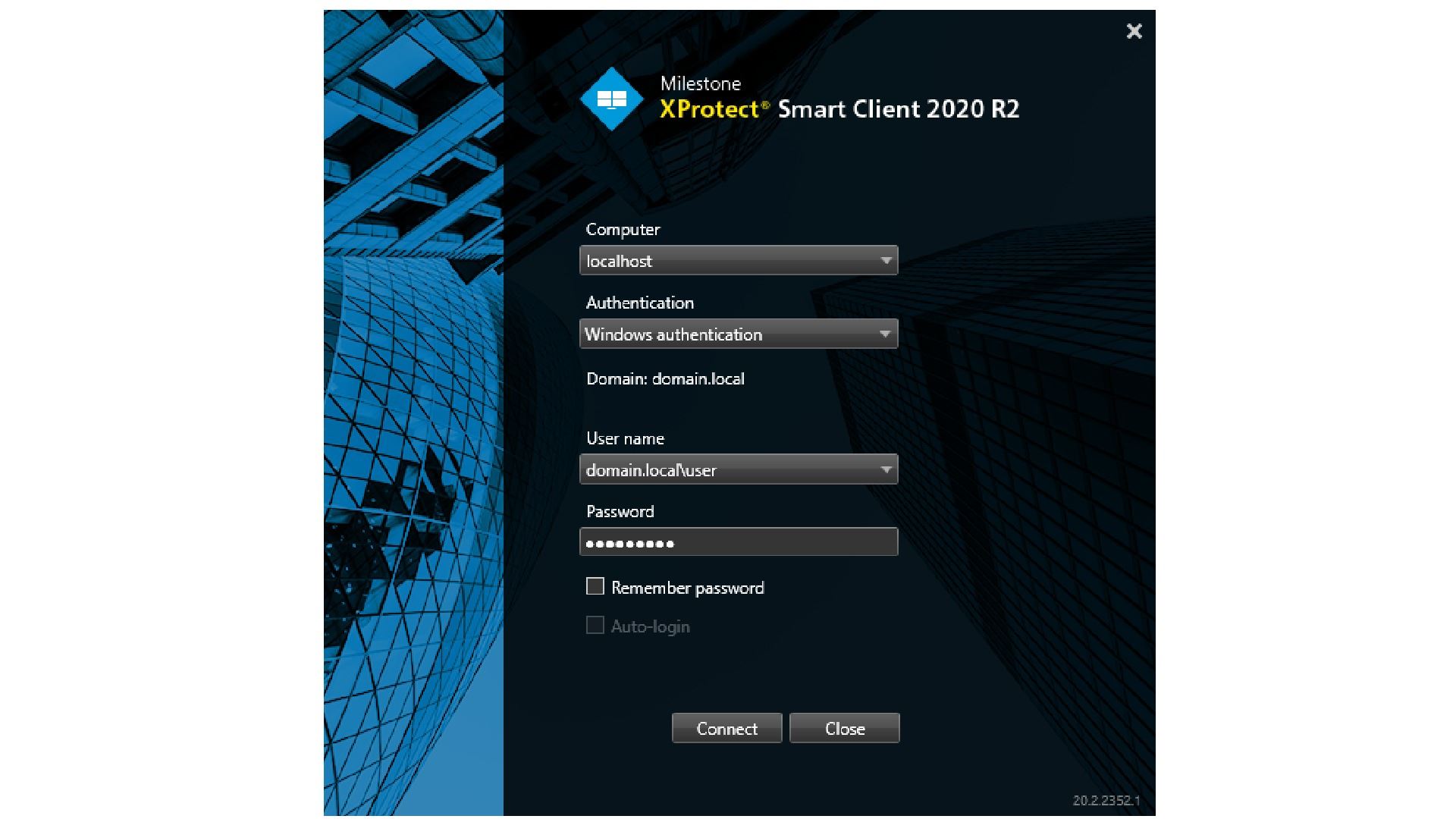Open the Authentication dropdown arrow
This screenshot has width=1456, height=819.
pyautogui.click(x=885, y=334)
